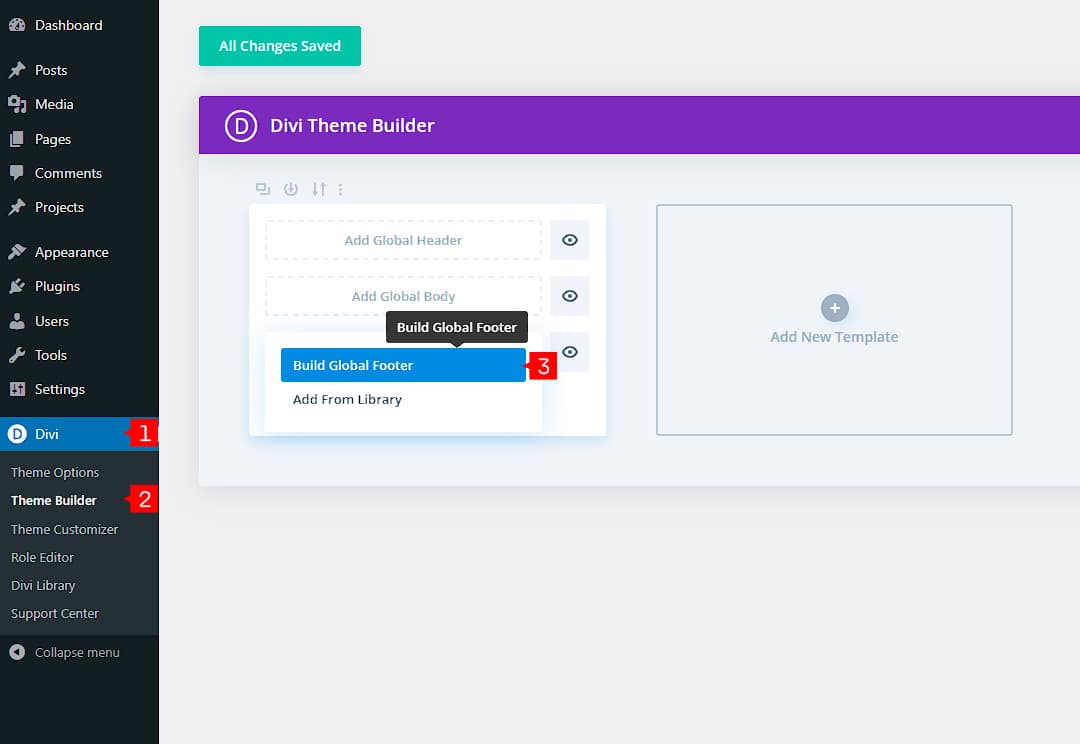Click the Appearance paintbrush icon
Screen dimensions: 1080x744
tap(21, 252)
